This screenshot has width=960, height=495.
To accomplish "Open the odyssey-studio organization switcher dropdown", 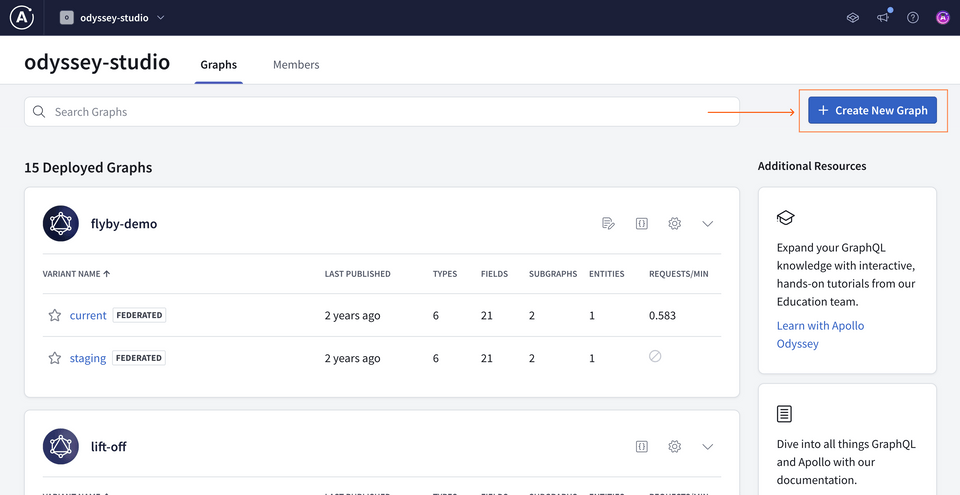I will (x=112, y=18).
